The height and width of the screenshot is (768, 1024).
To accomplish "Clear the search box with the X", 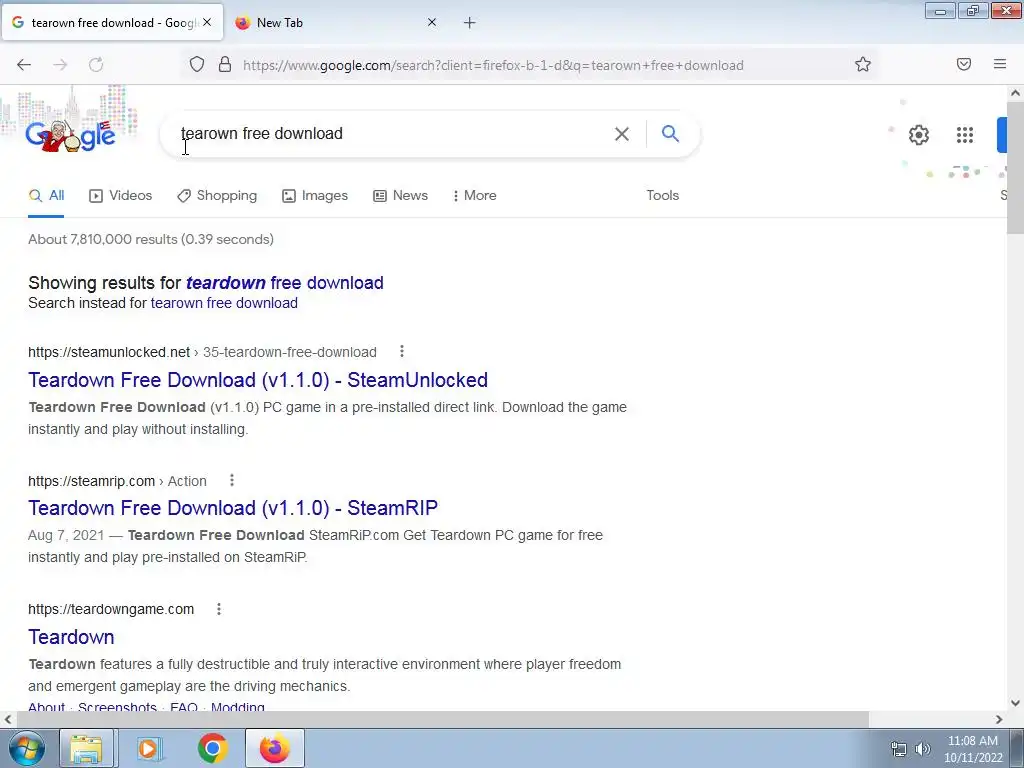I will click(x=622, y=134).
